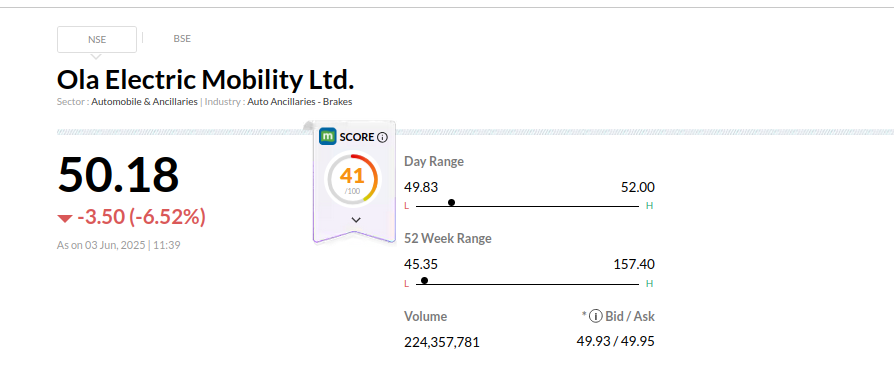Image resolution: width=894 pixels, height=382 pixels.
Task: Click the current price 50.18
Action: 118,174
